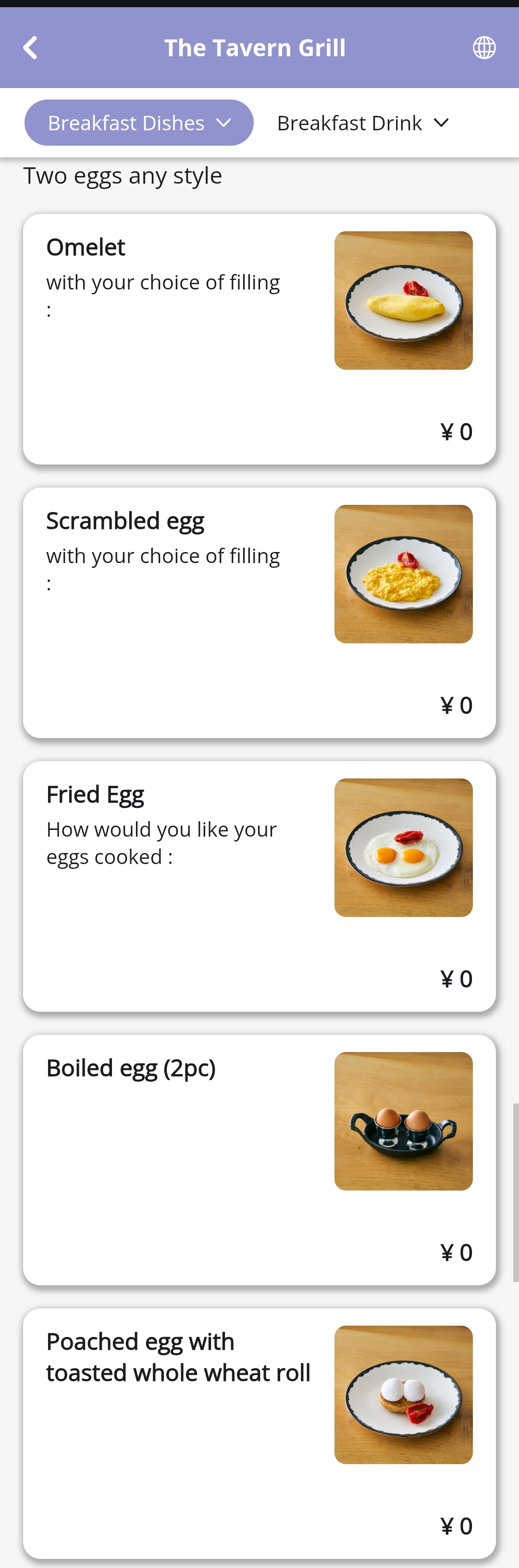Tap the Omelet price ¥ 0
Image resolution: width=519 pixels, height=1568 pixels.
[457, 432]
